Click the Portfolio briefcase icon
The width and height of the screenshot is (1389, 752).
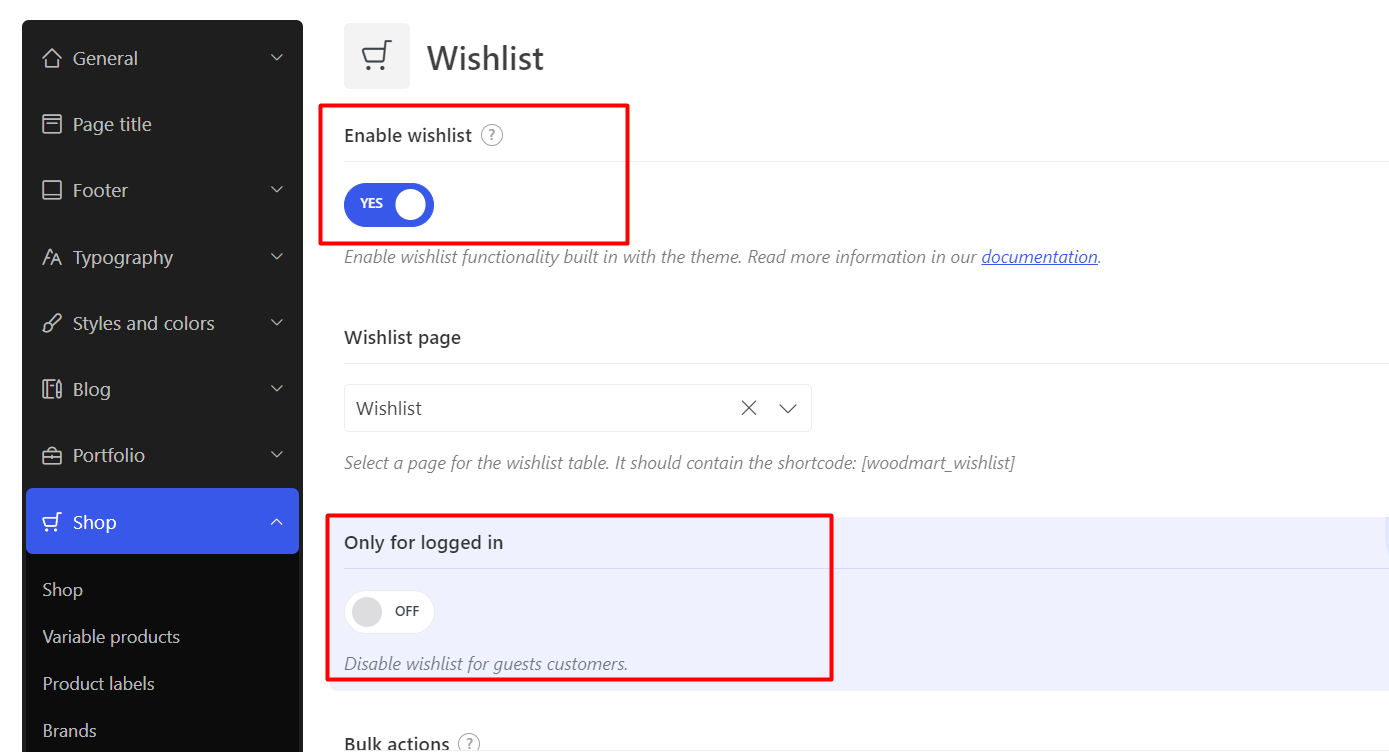(x=52, y=455)
